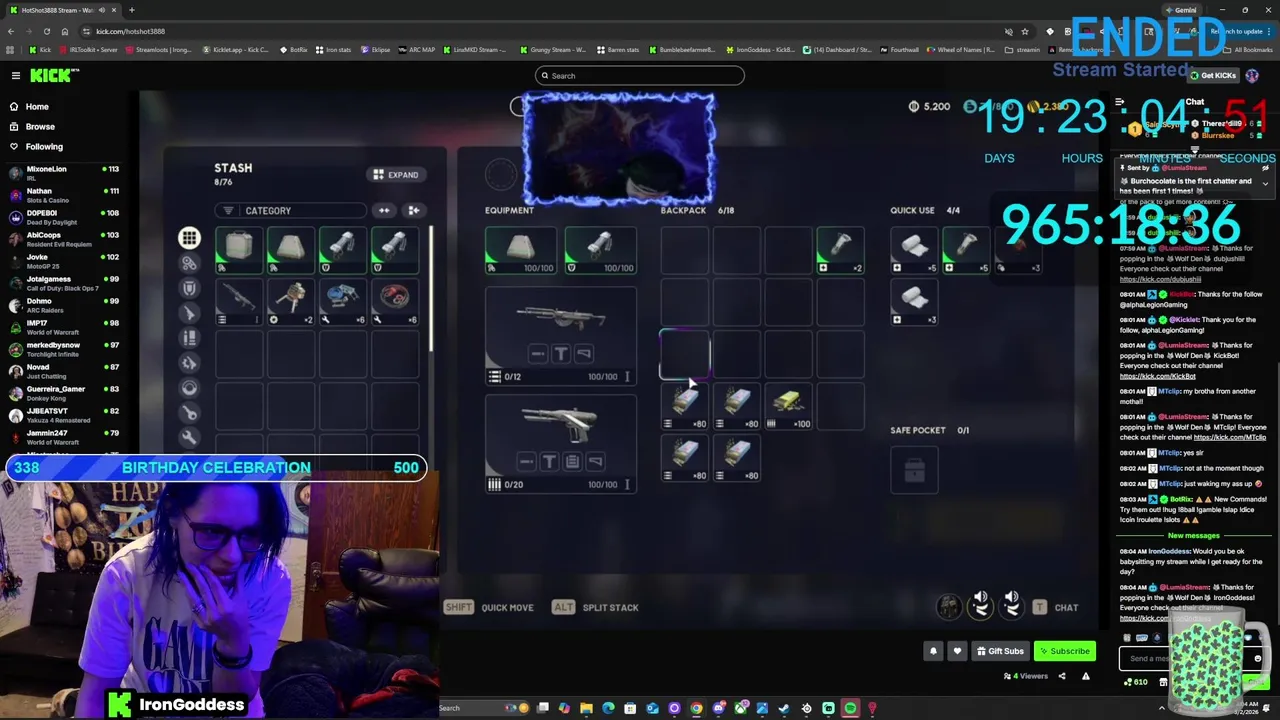Click the equipped primary weapon slot
Viewport: 1280px width, 720px height.
[x=561, y=336]
